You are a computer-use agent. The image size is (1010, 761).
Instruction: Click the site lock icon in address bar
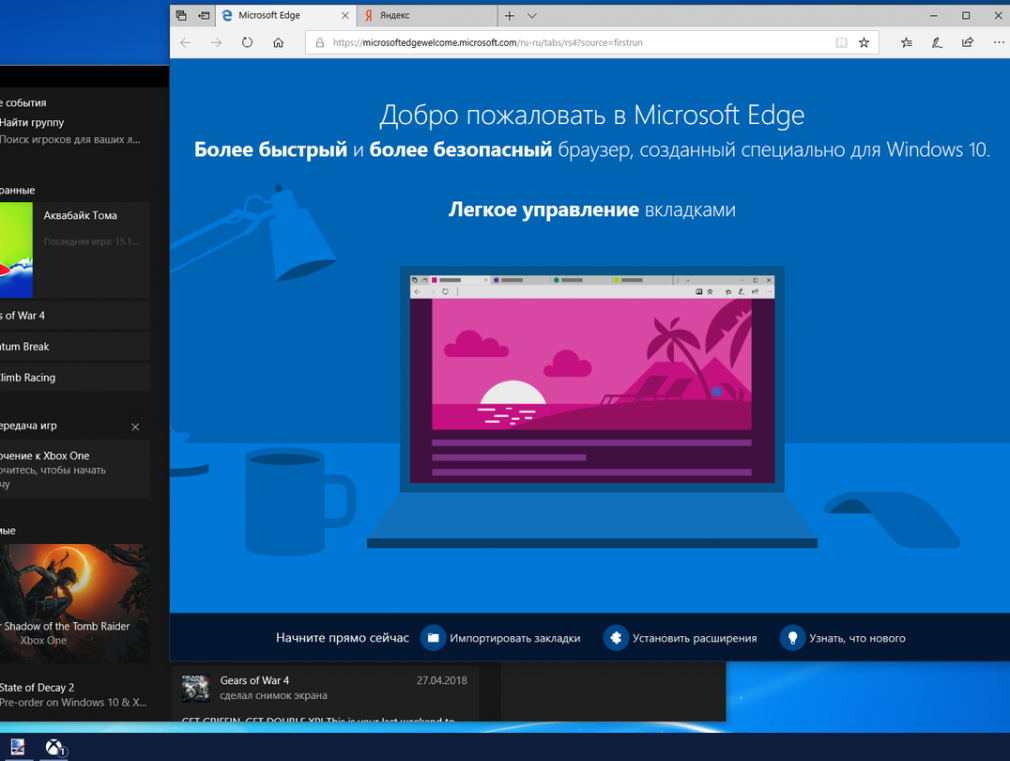tap(319, 43)
